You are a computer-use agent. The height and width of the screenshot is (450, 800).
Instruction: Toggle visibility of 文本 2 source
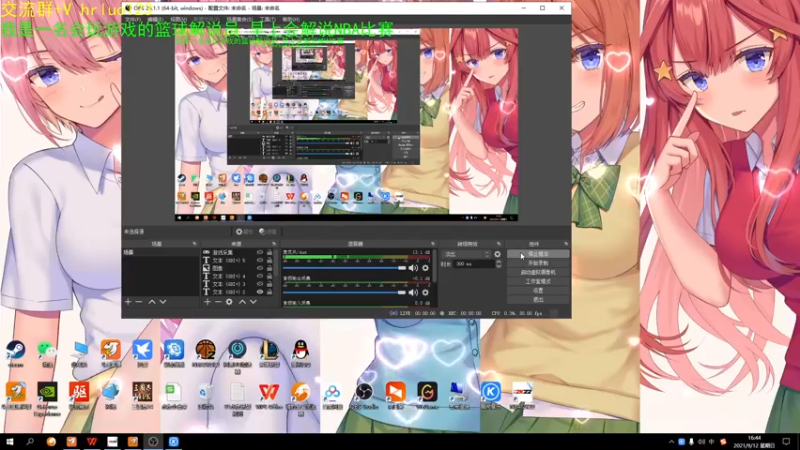[260, 292]
